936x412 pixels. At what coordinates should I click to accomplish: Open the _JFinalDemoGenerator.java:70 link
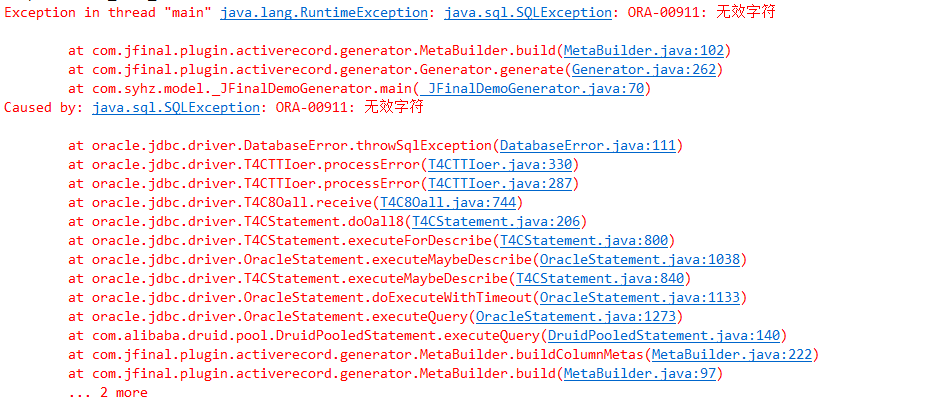pos(532,89)
